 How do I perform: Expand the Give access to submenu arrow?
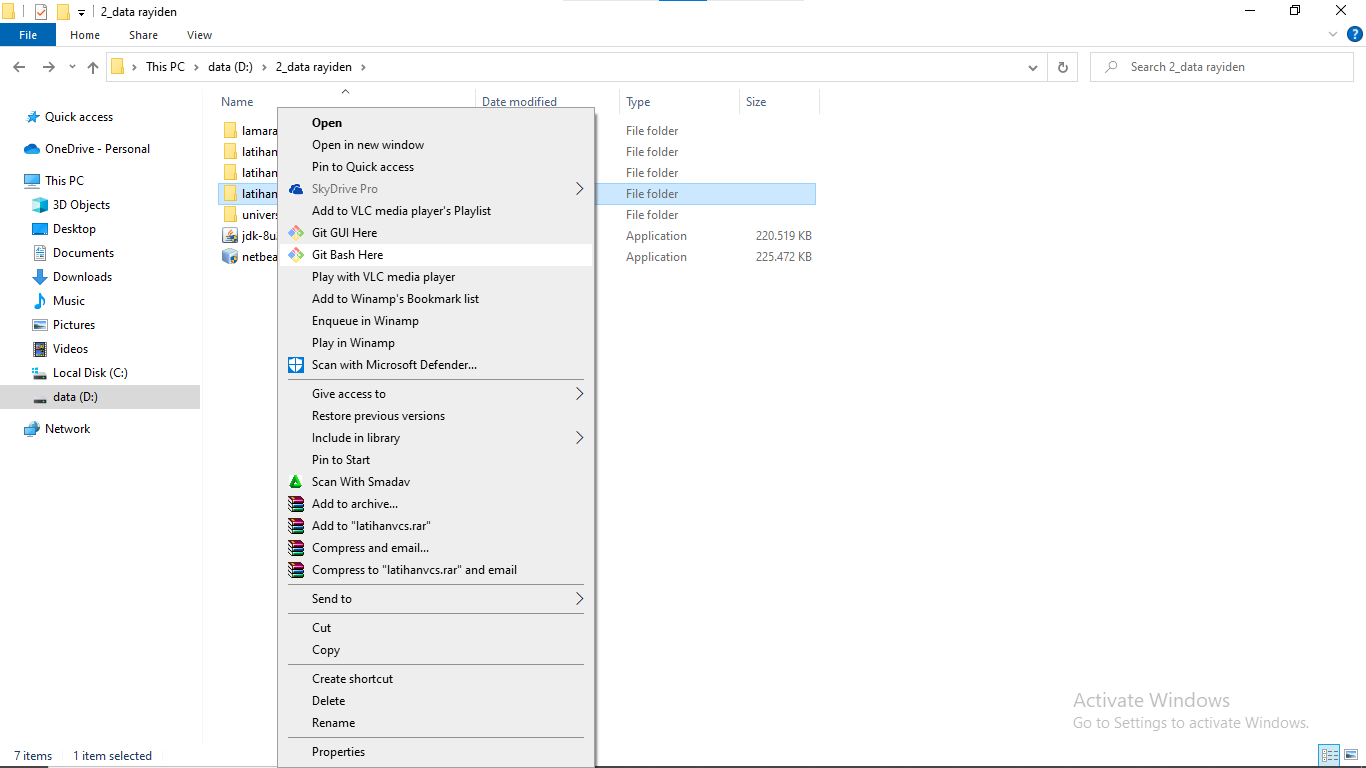(x=579, y=394)
